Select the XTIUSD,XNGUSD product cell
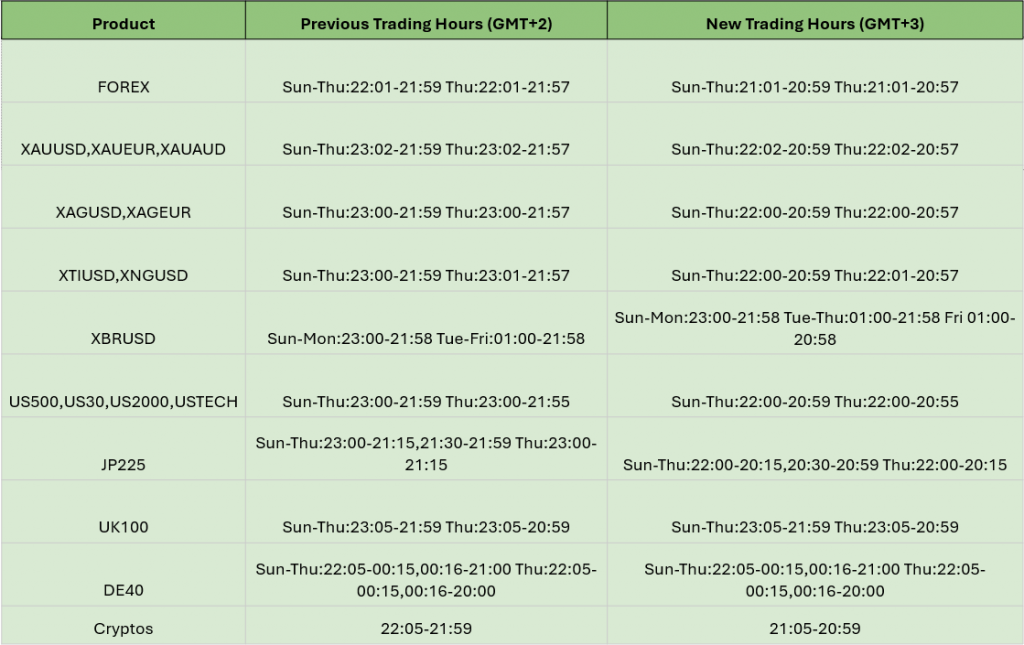The height and width of the screenshot is (645, 1024). pyautogui.click(x=123, y=259)
